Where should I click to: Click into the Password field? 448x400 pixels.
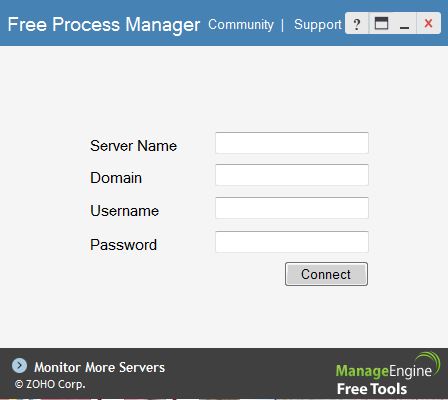tap(292, 242)
